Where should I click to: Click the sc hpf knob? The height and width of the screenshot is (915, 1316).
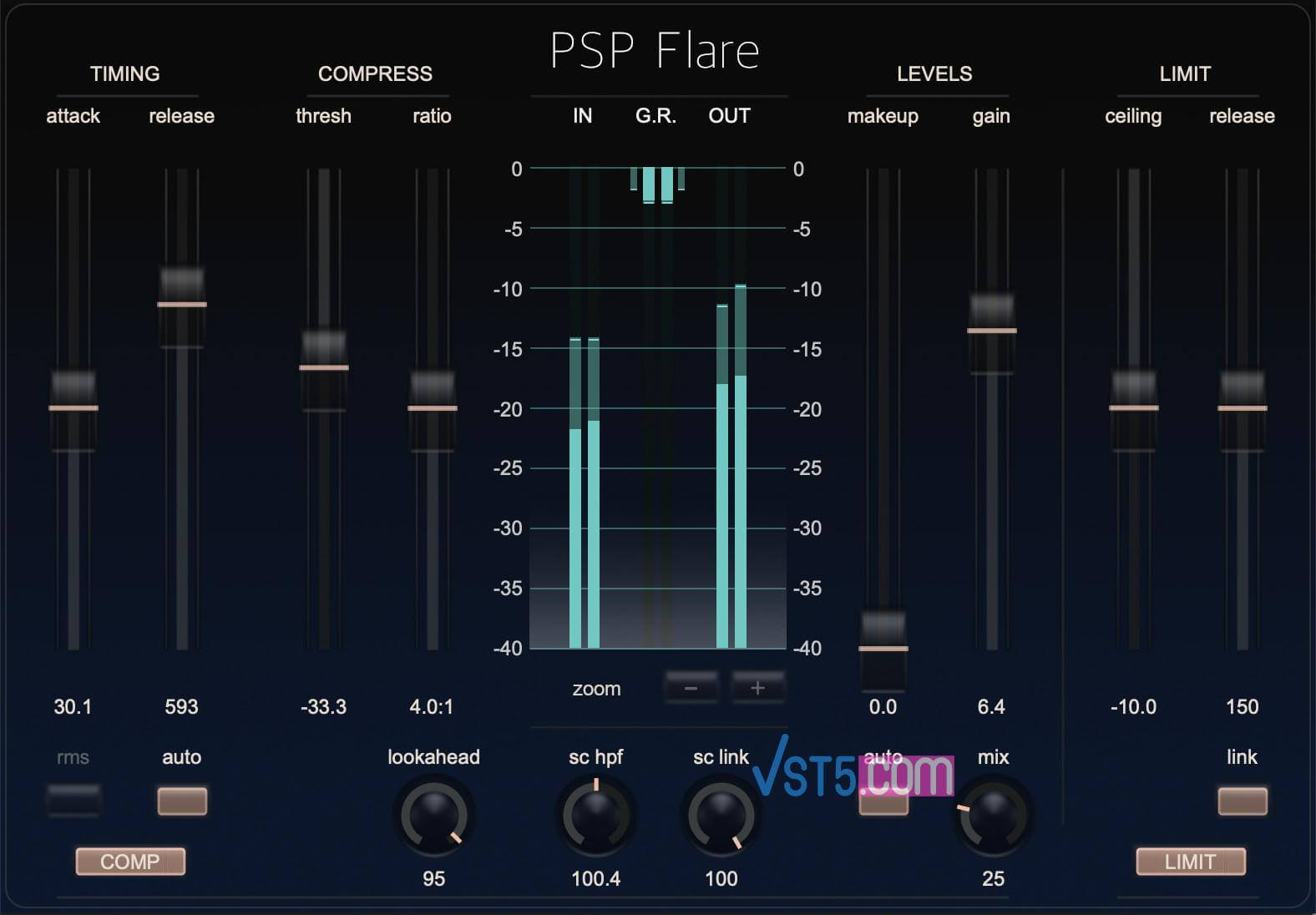coord(596,816)
